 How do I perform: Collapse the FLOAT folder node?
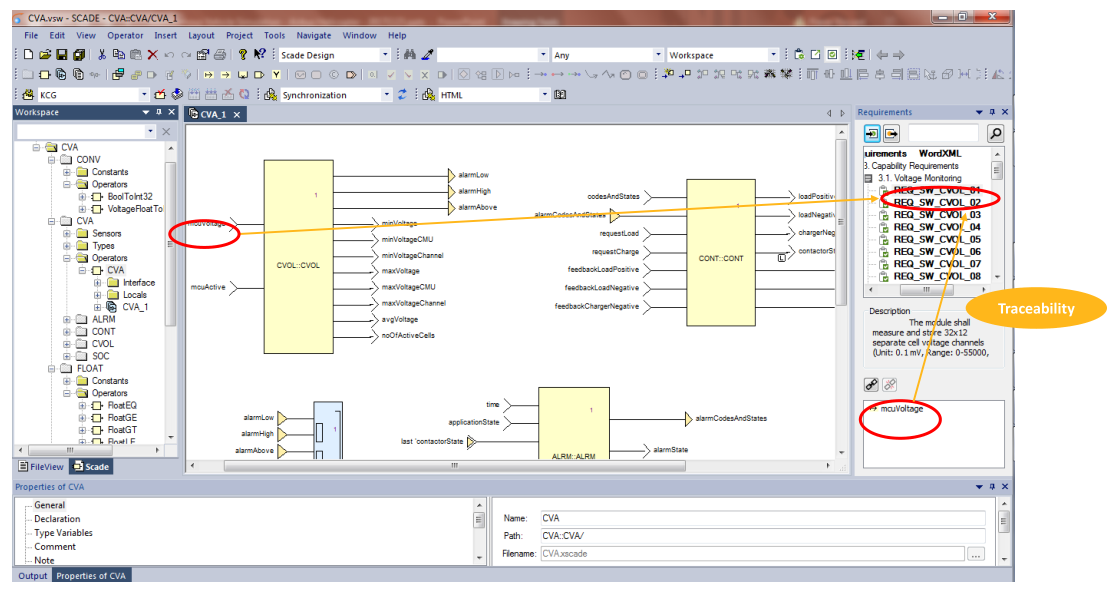click(x=52, y=368)
